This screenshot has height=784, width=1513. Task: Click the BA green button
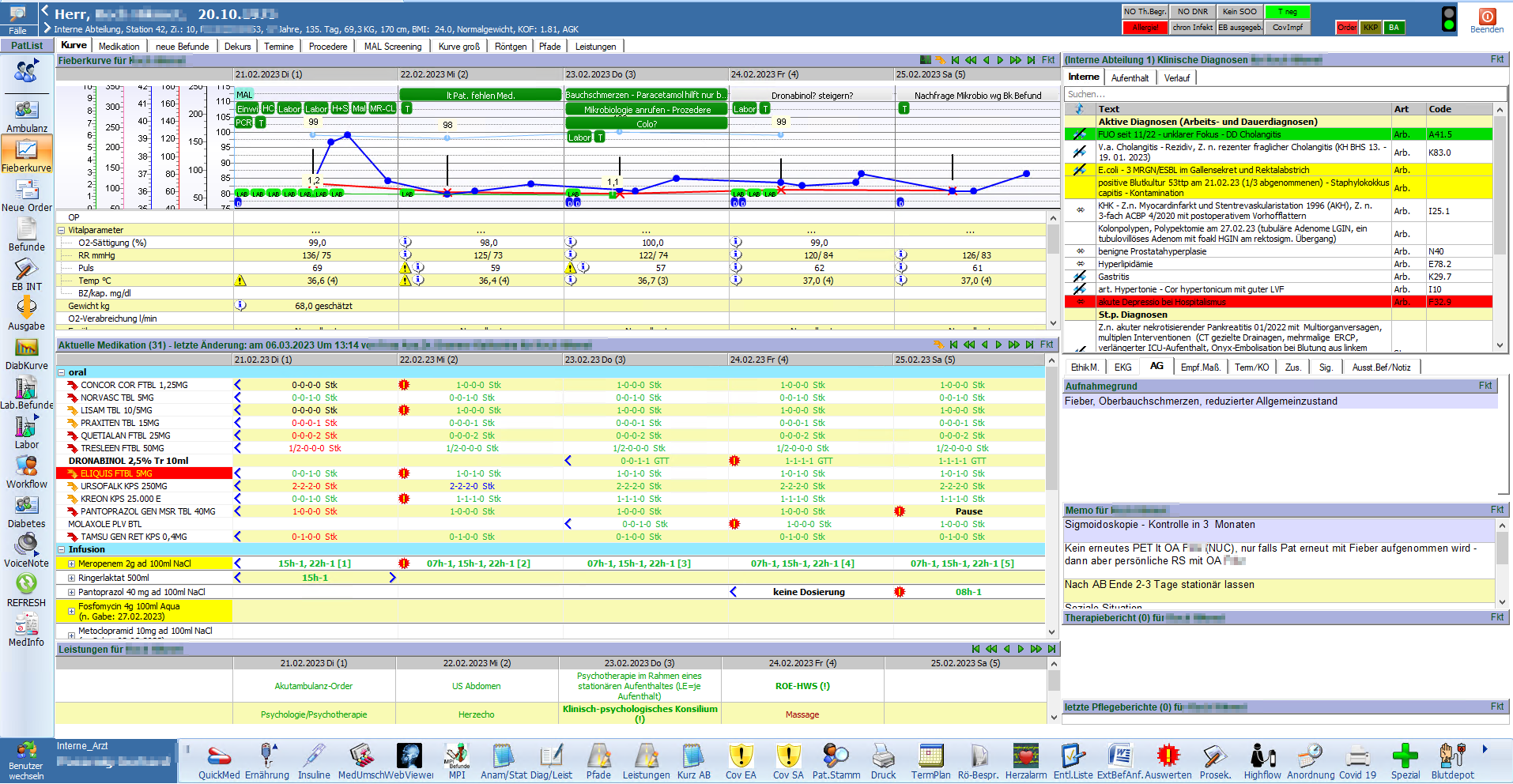coord(1394,28)
